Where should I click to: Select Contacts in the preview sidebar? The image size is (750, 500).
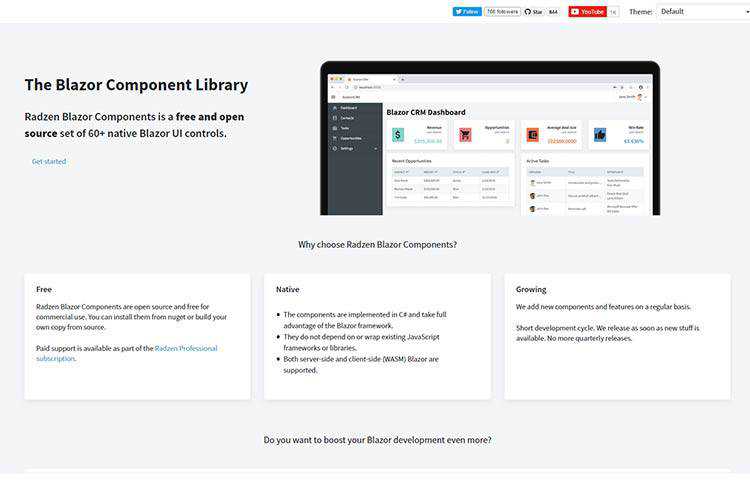tap(347, 118)
